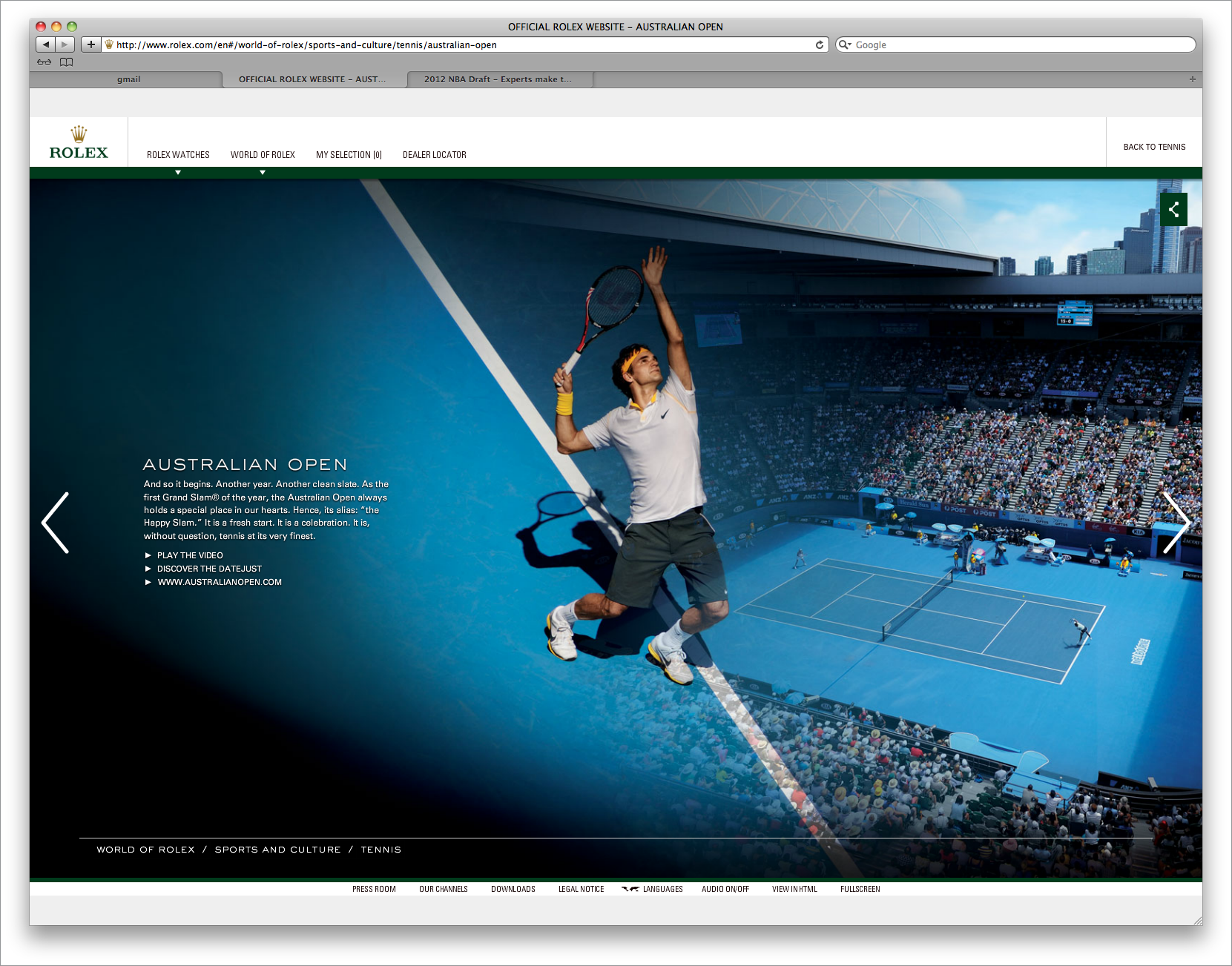Open www.australianopen.com link
This screenshot has width=1232, height=966.
pos(220,582)
